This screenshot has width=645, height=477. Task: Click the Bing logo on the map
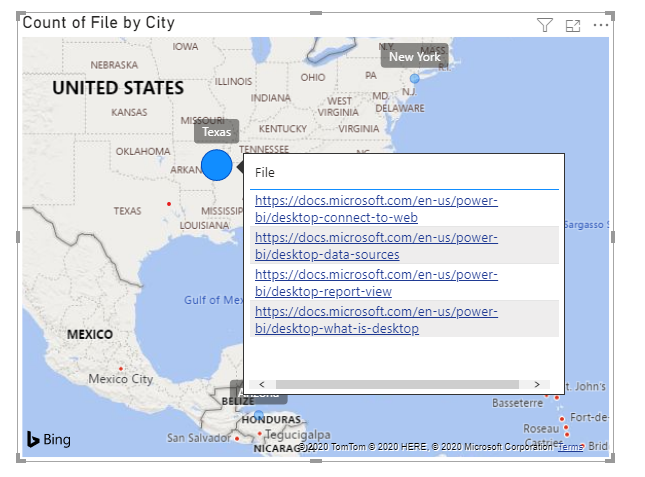click(49, 439)
